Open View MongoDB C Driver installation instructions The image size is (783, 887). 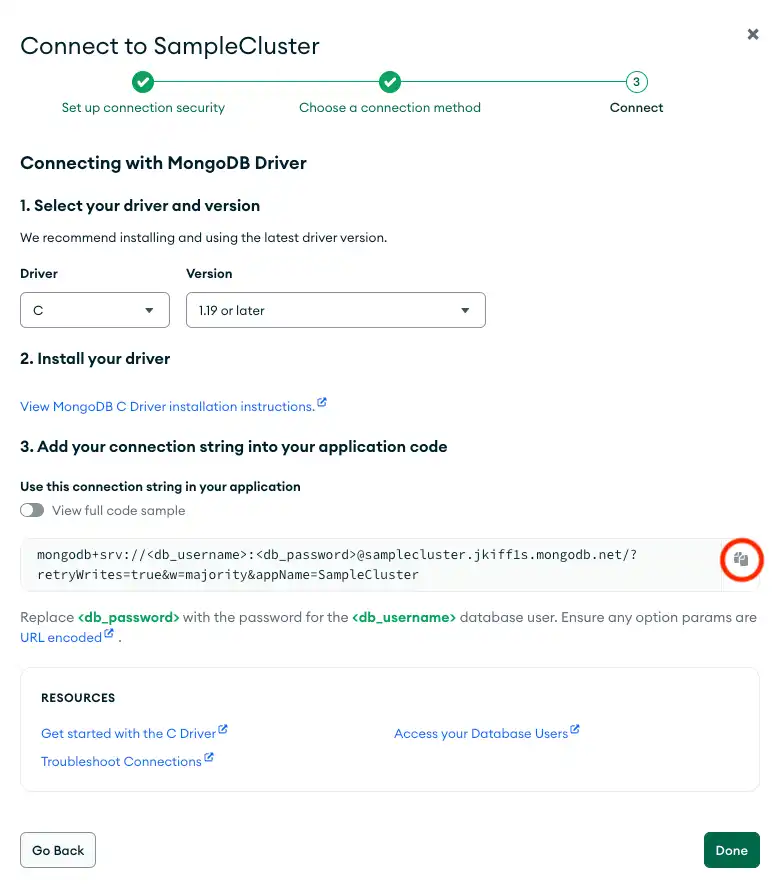(x=165, y=406)
